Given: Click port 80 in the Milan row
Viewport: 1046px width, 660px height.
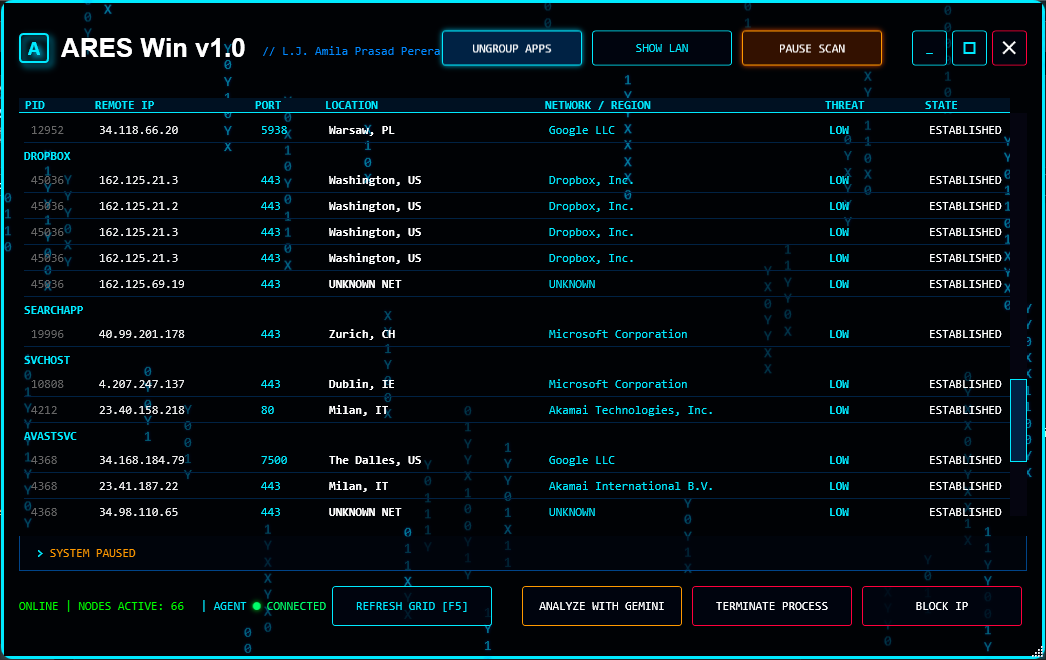Looking at the screenshot, I should (x=267, y=410).
